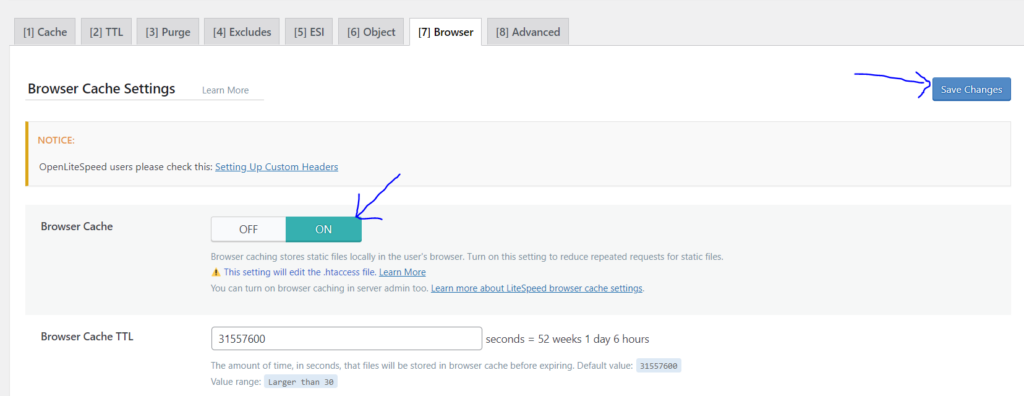
Task: Focus the Browser Cache TTL input field
Action: point(346,338)
